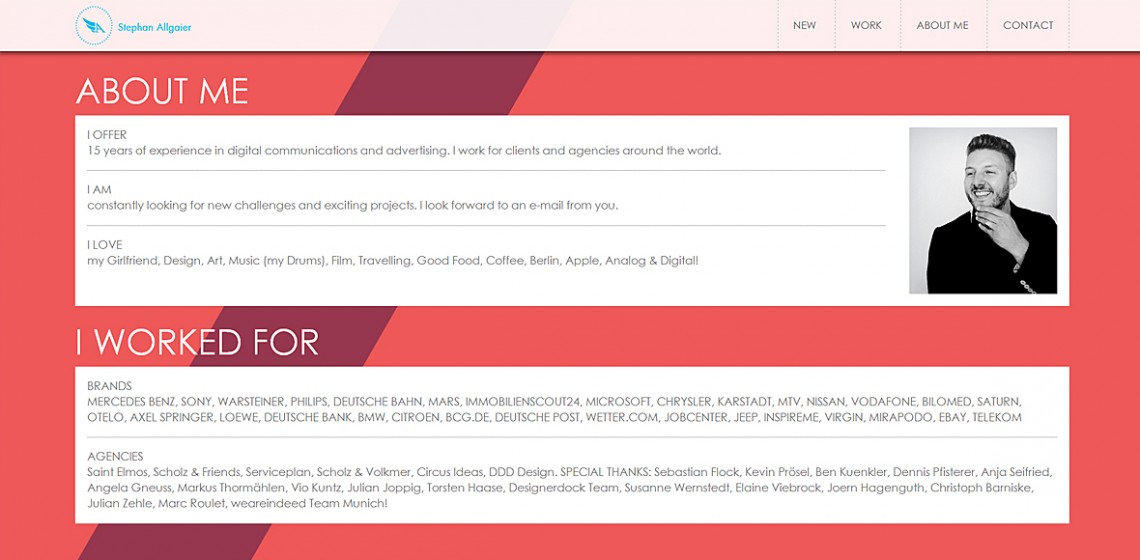
Task: Click the name Julian Zehle
Action: [x=119, y=504]
